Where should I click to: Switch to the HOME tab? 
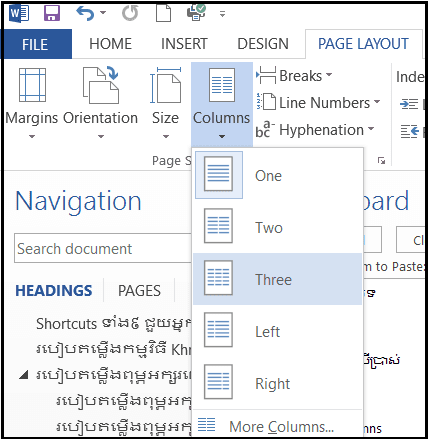[x=110, y=44]
